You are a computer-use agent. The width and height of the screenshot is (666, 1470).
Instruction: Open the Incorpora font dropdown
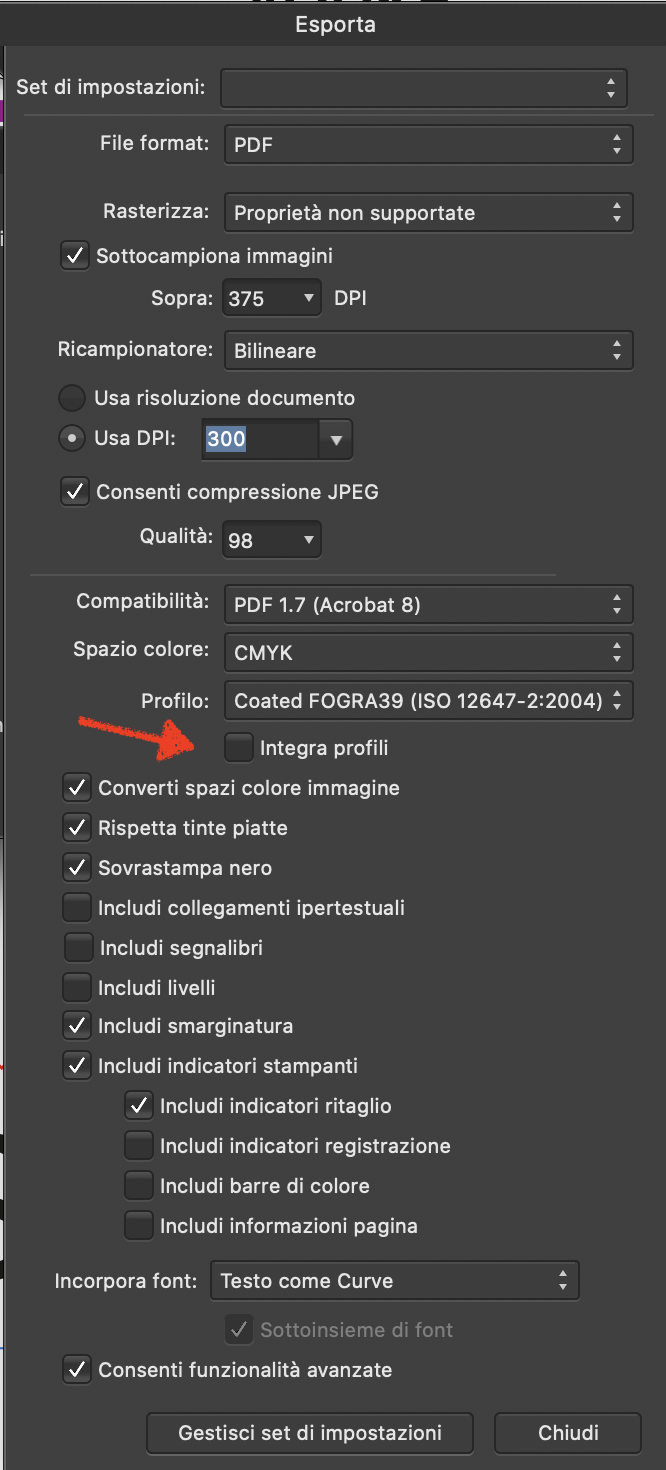click(x=395, y=1281)
